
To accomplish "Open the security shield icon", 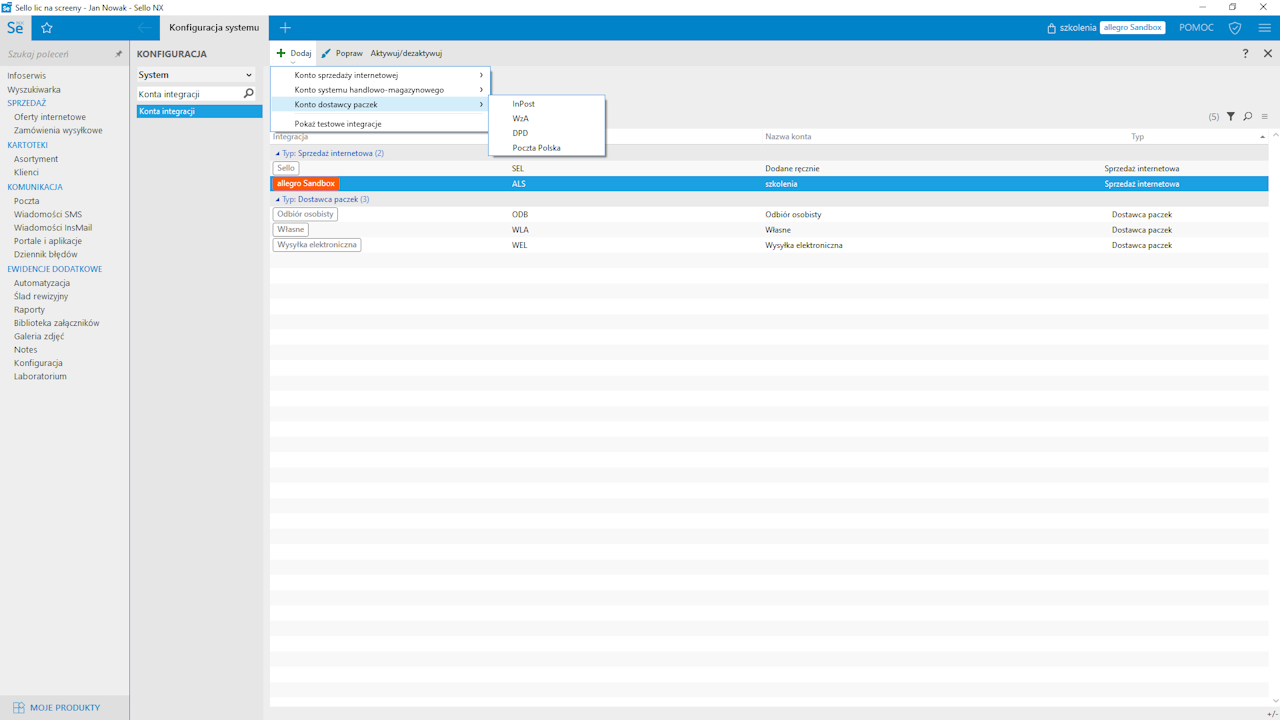I will pyautogui.click(x=1235, y=28).
